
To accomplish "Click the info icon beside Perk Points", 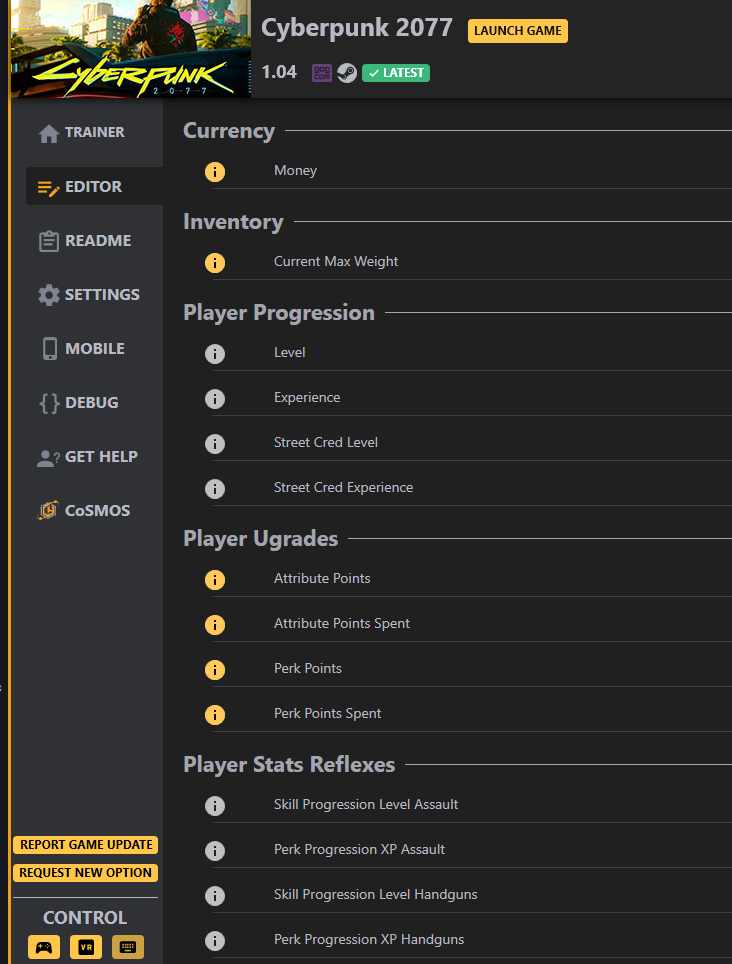I will (x=214, y=670).
